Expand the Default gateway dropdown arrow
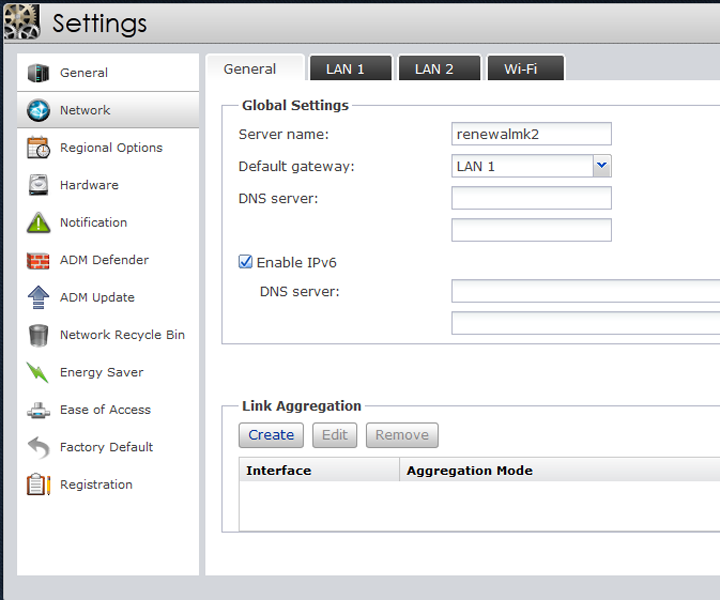This screenshot has height=600, width=720. [x=601, y=166]
